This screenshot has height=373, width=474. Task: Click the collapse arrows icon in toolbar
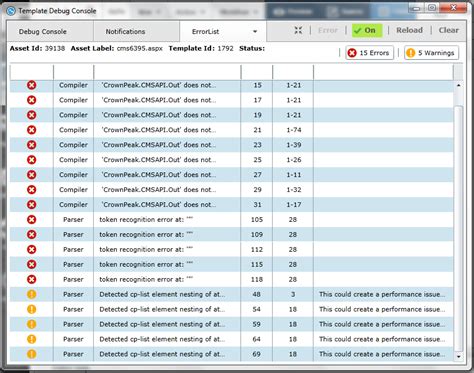tap(298, 30)
